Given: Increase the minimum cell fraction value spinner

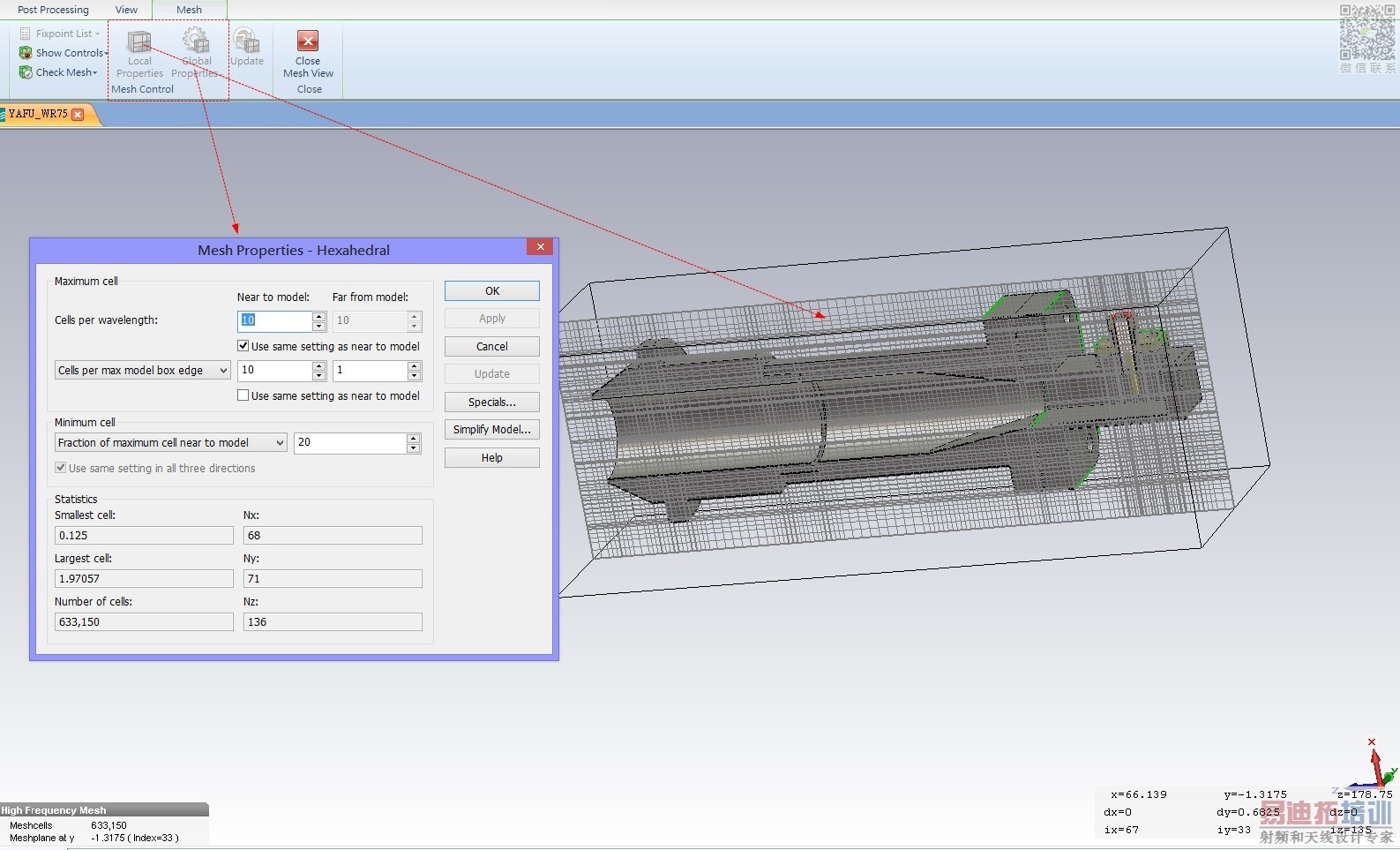Looking at the screenshot, I should coord(413,438).
